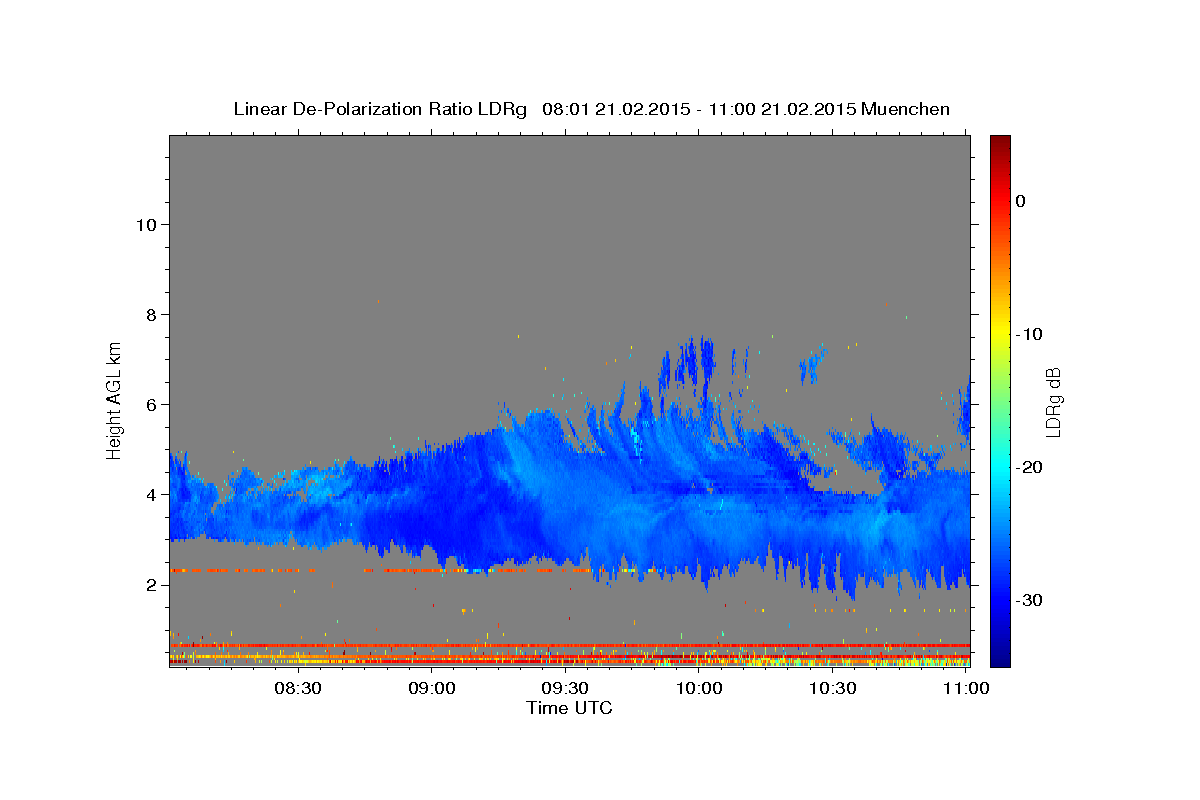Click the colorbar value -20

[1030, 467]
